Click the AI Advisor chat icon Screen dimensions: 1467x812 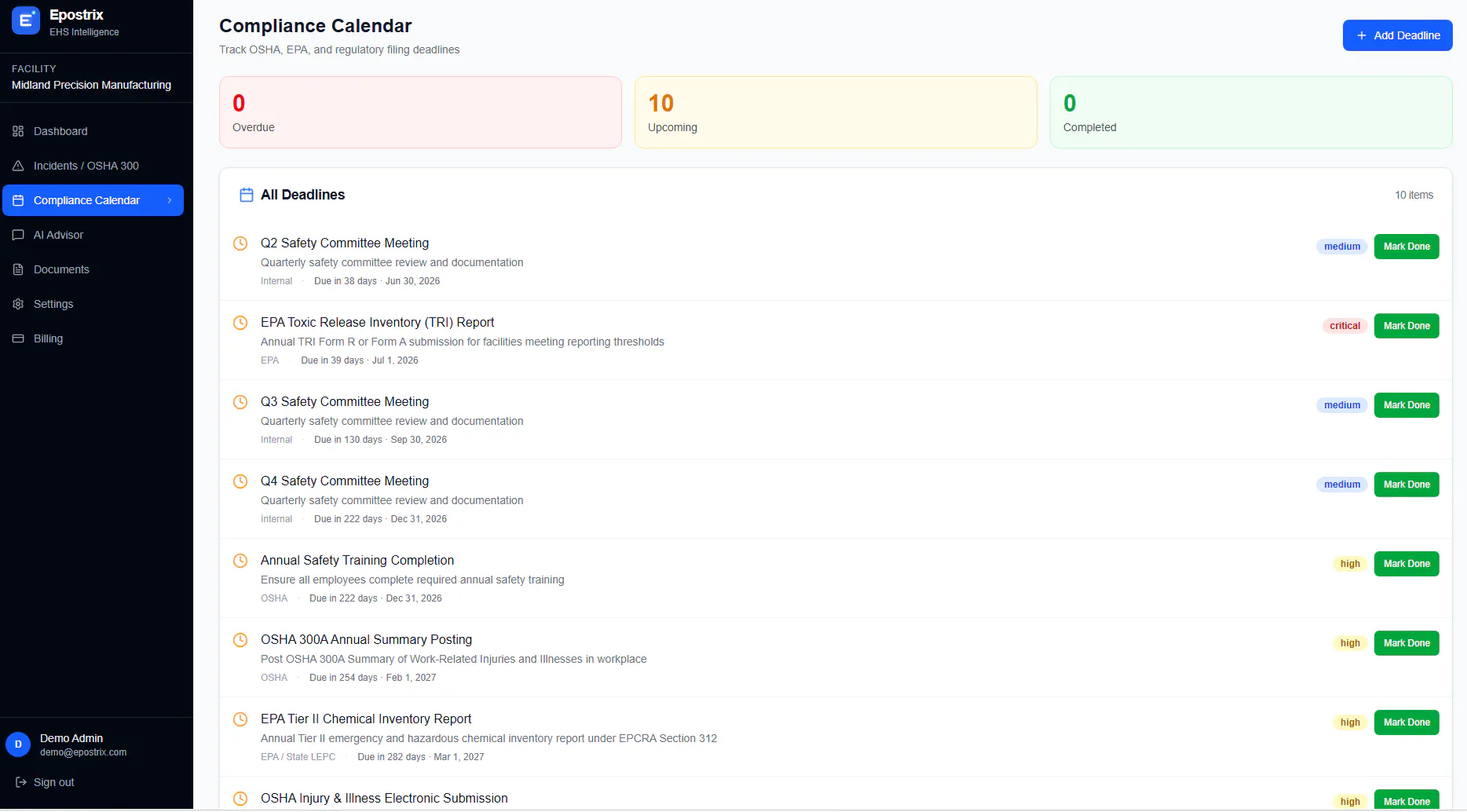[18, 235]
